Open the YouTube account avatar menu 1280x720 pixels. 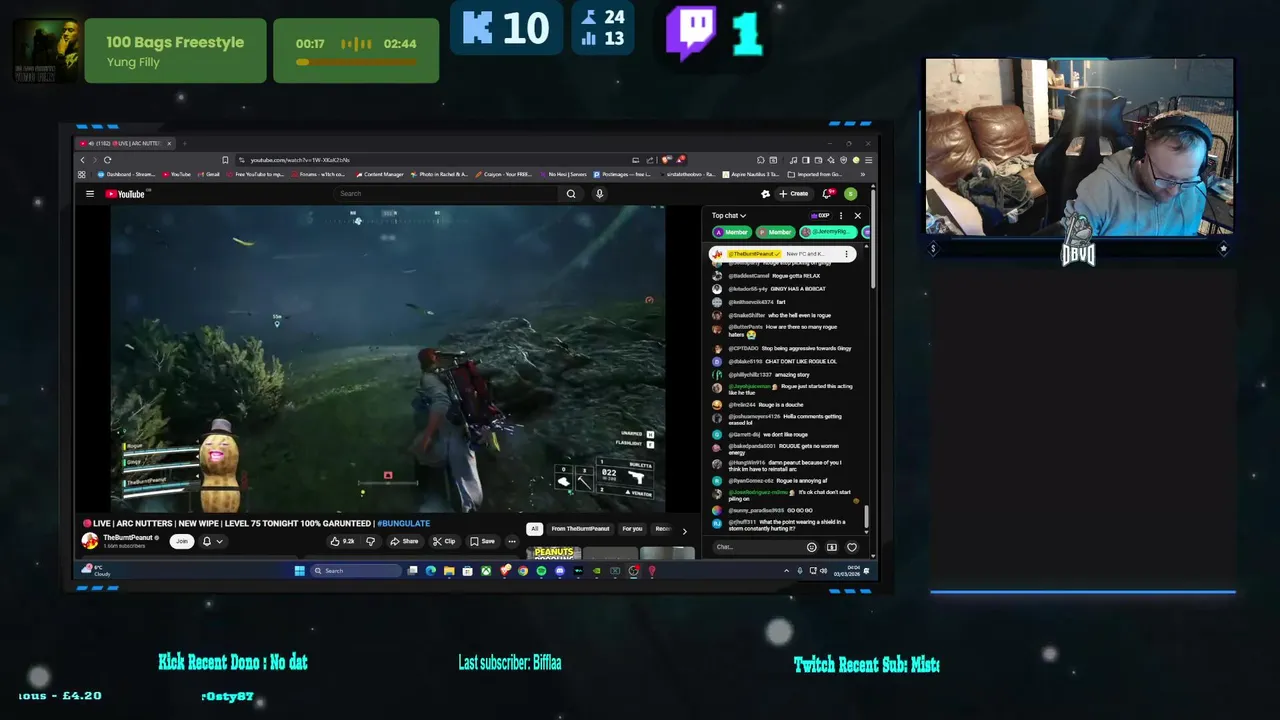850,194
